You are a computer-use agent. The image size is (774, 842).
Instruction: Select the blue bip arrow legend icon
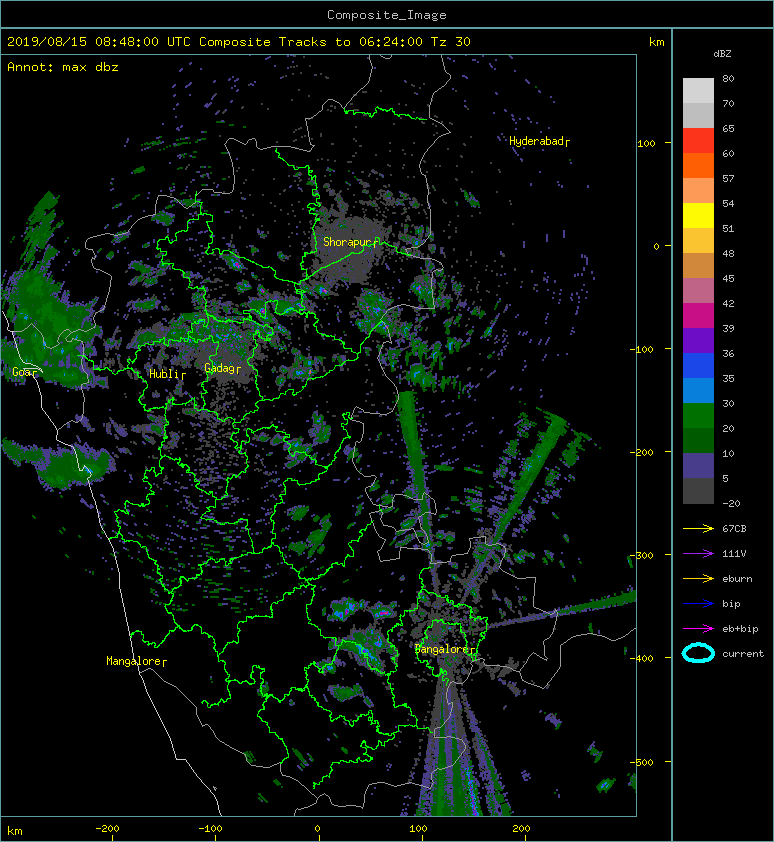(698, 604)
